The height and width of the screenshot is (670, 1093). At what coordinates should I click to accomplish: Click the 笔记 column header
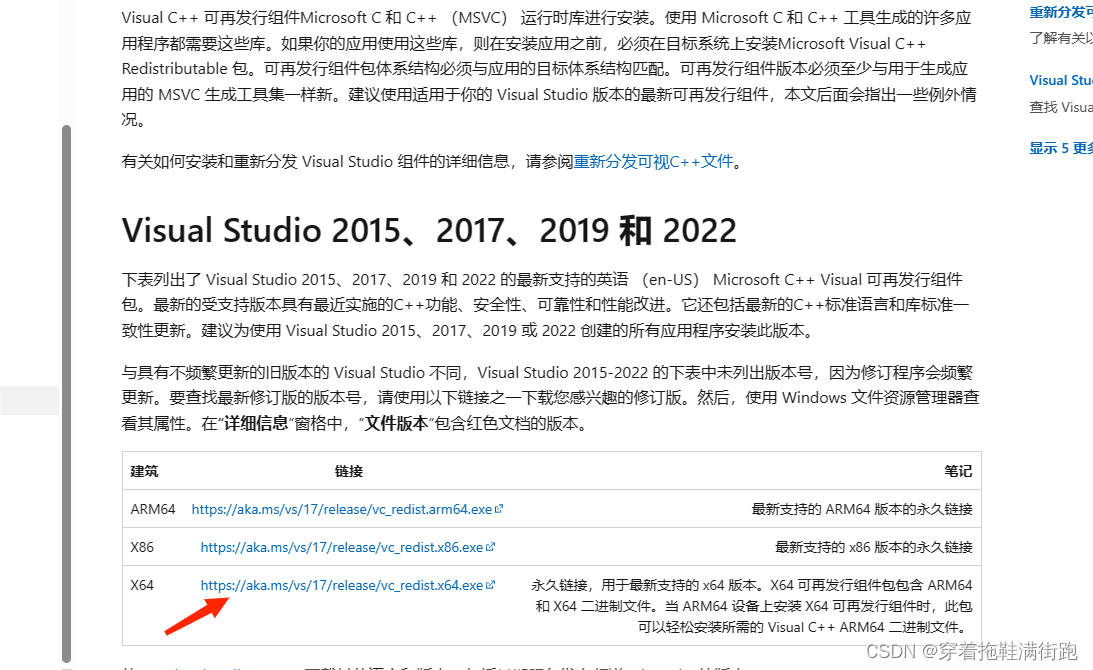pos(958,471)
